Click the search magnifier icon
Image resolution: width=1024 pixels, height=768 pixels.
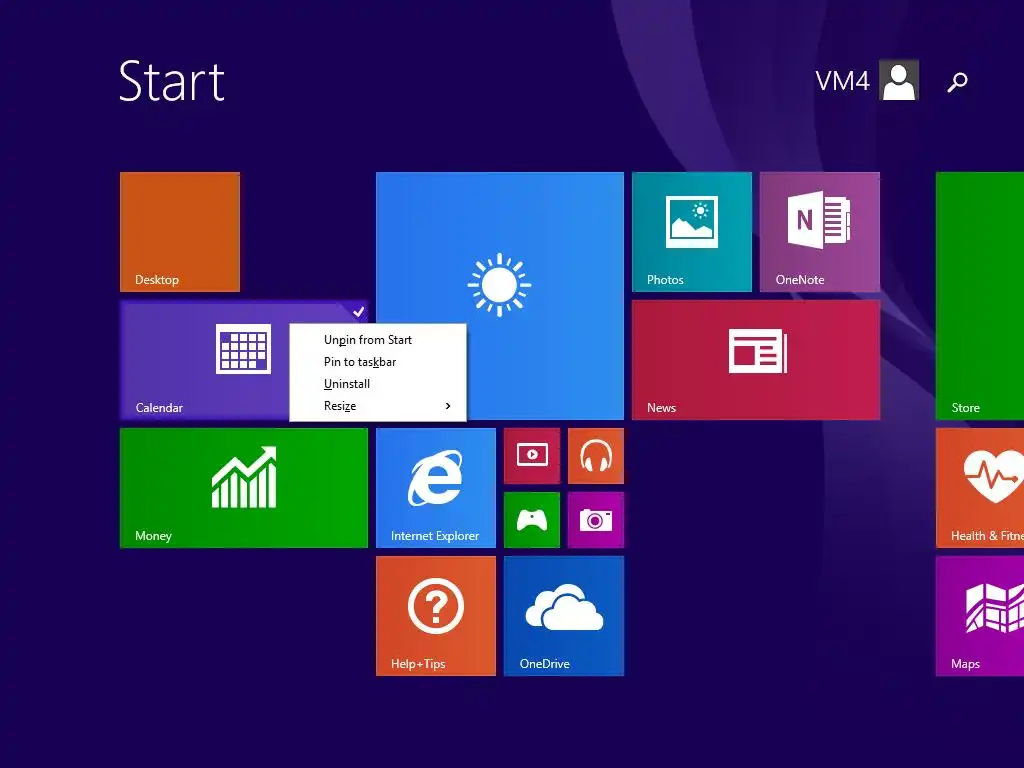point(957,82)
